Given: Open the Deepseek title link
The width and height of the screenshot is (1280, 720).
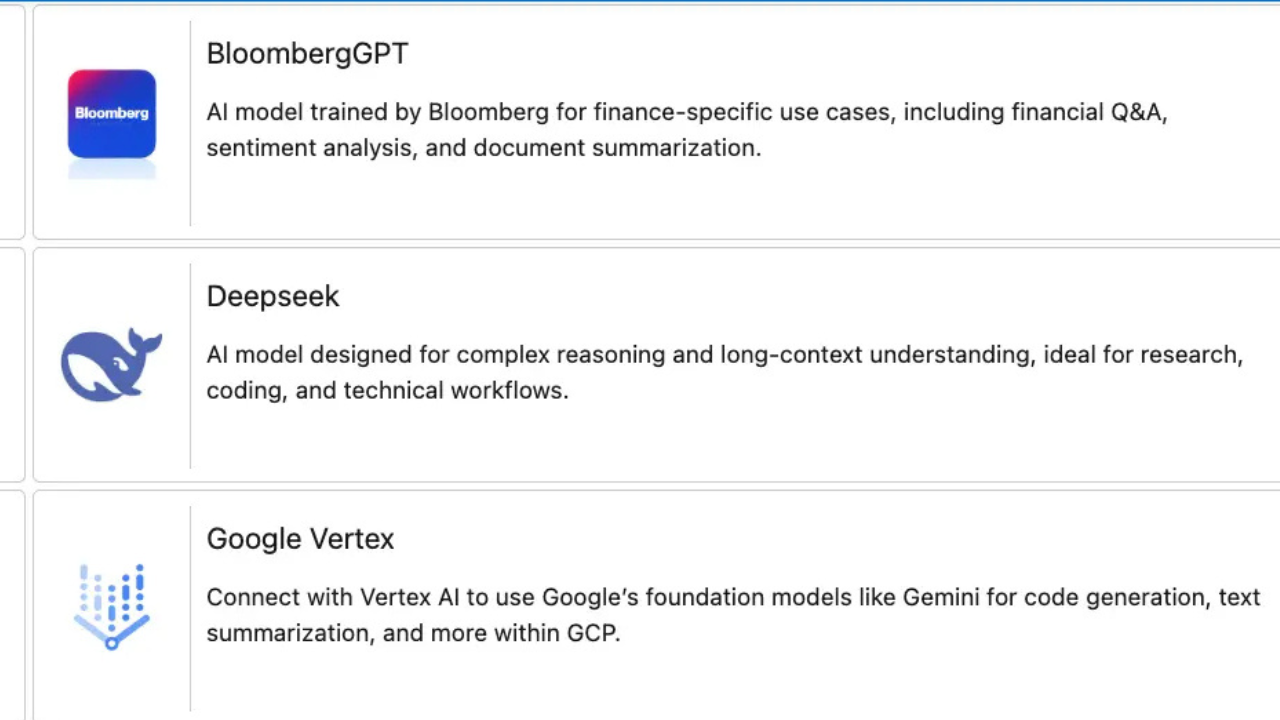Looking at the screenshot, I should 272,297.
